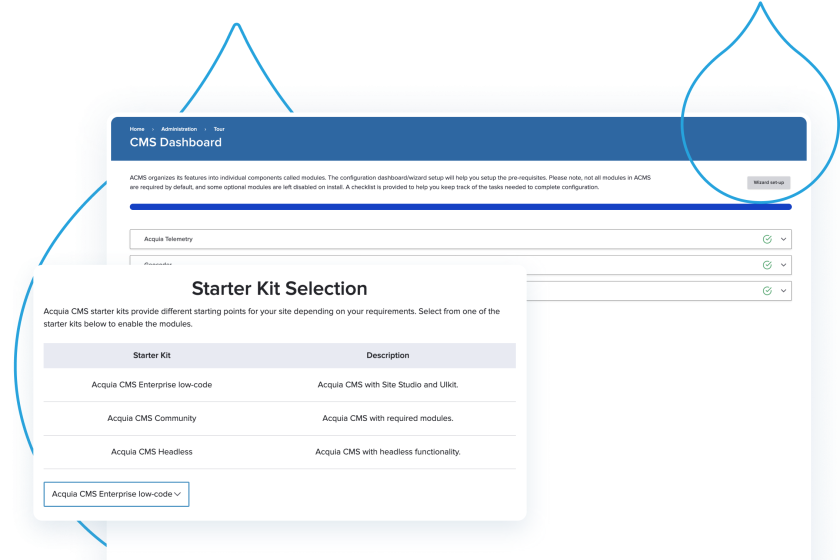840x560 pixels.
Task: Go to the Tour breadcrumb
Action: coord(219,129)
